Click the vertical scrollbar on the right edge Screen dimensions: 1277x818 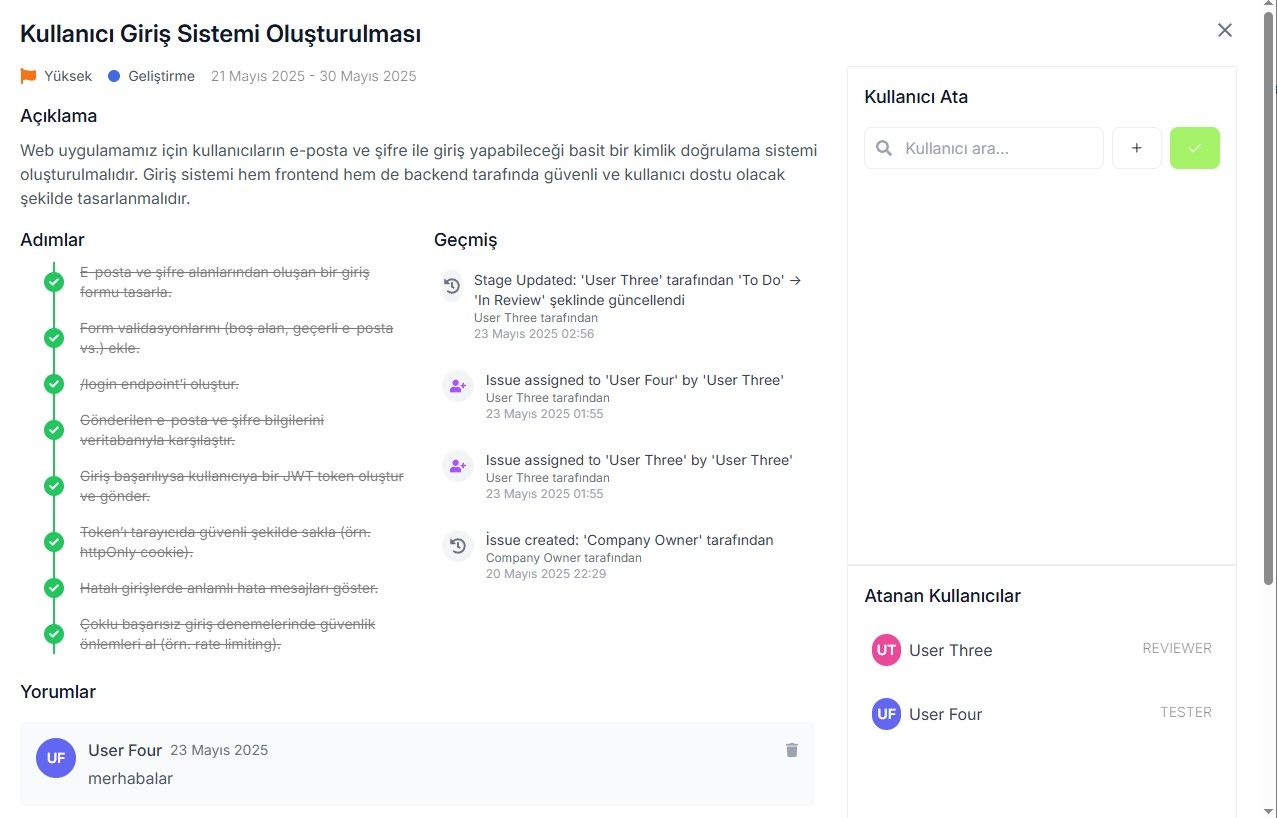[1269, 300]
